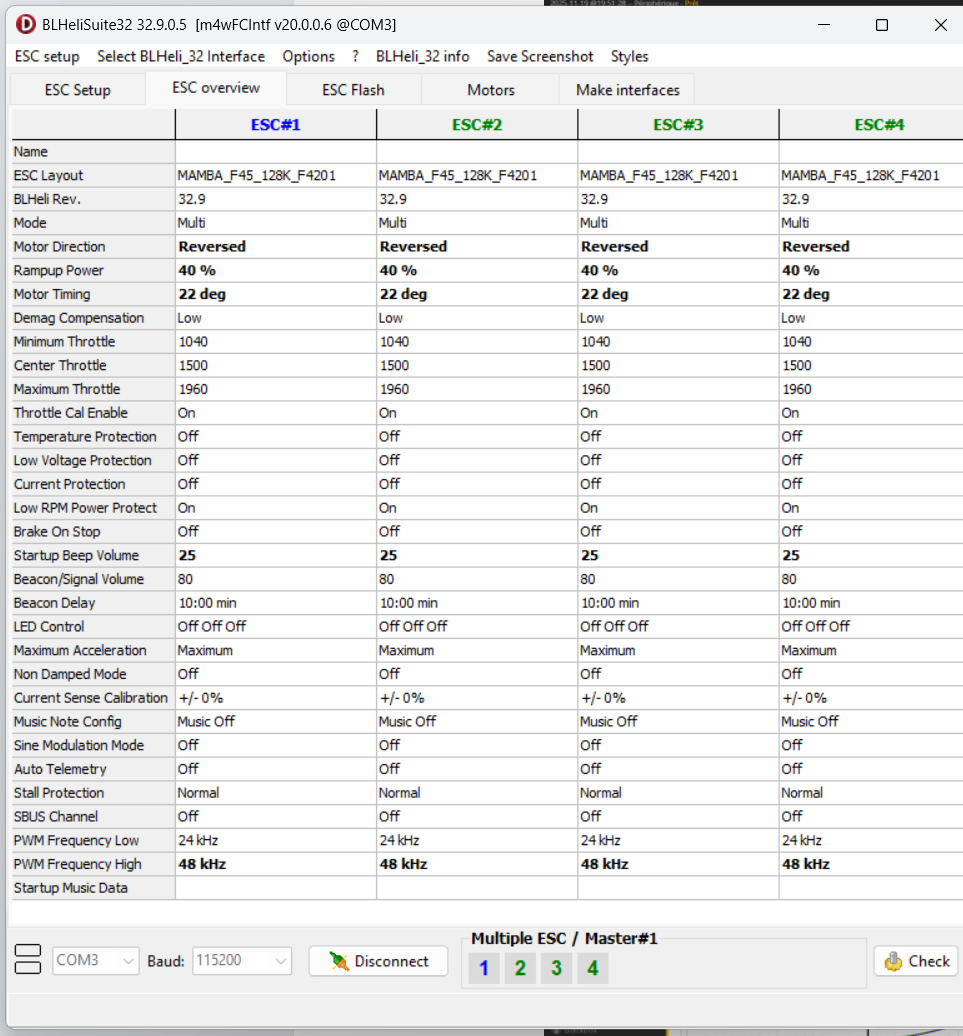Open the ESC setup menu
This screenshot has width=963, height=1036.
pos(47,56)
